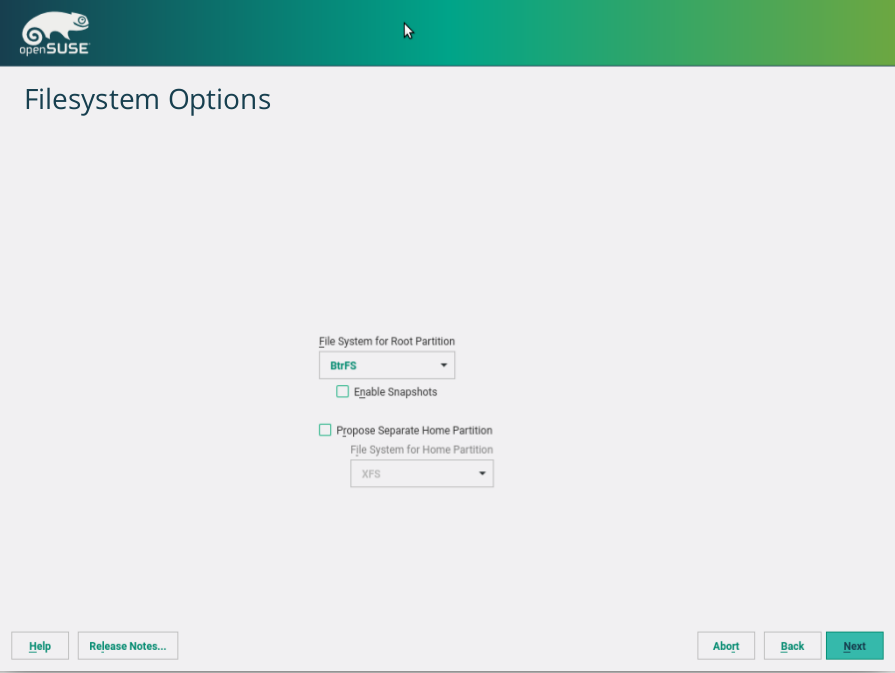
Task: Expand the root partition dropdown arrow
Action: [x=443, y=365]
